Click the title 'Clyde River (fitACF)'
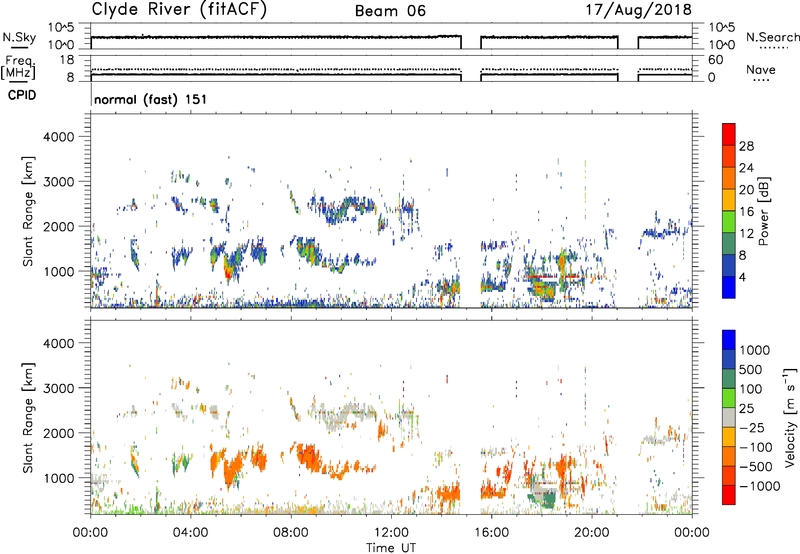This screenshot has width=800, height=554. pos(179,10)
